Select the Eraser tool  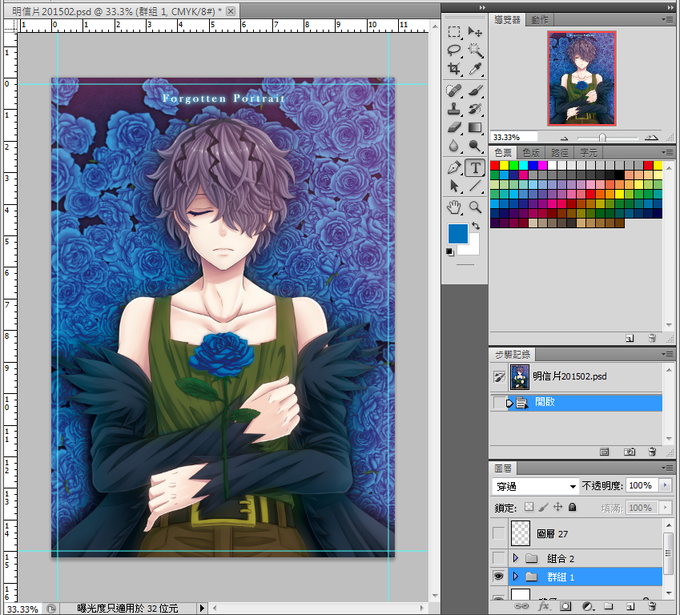click(x=454, y=128)
